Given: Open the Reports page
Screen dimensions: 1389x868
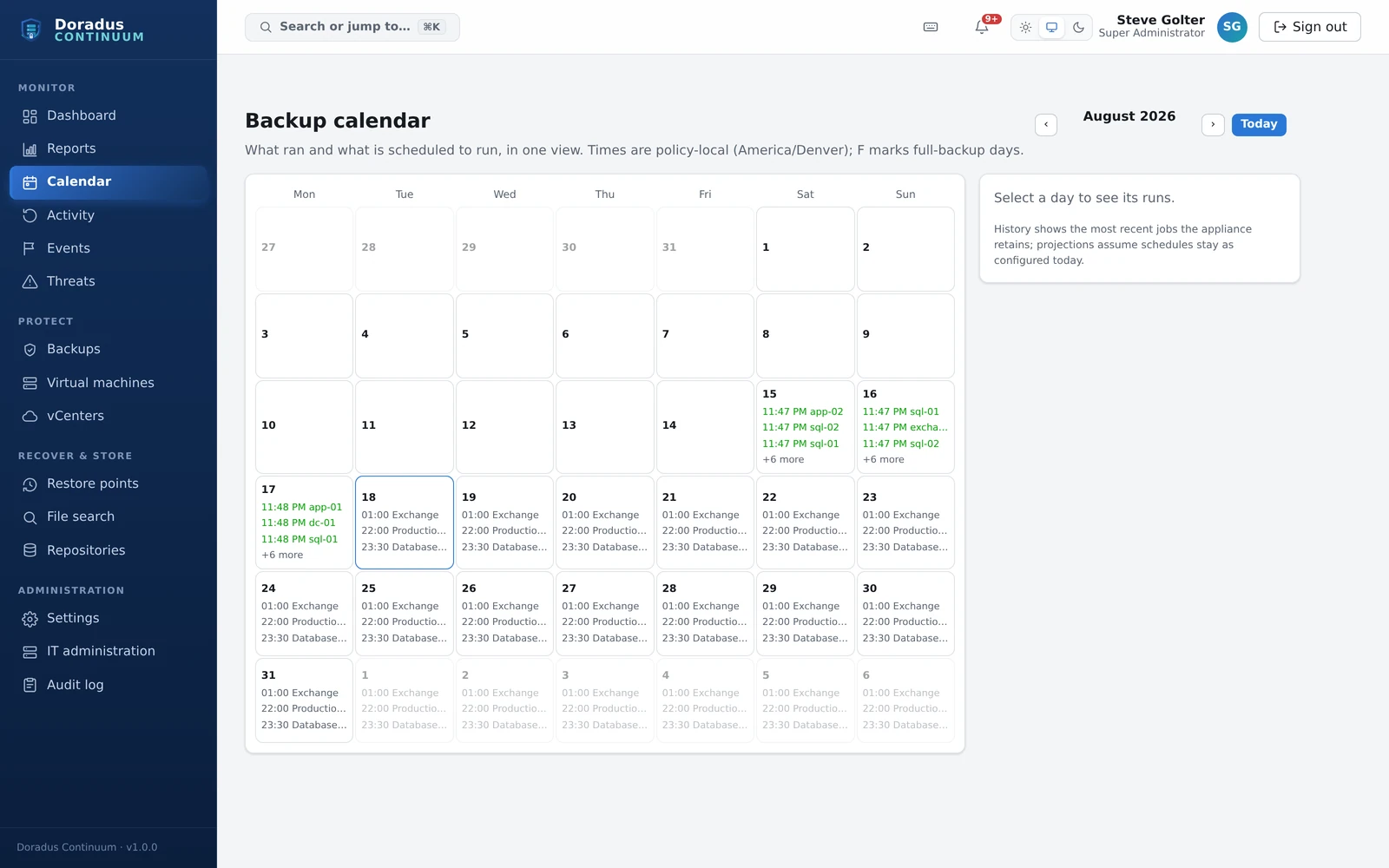Looking at the screenshot, I should [109, 148].
